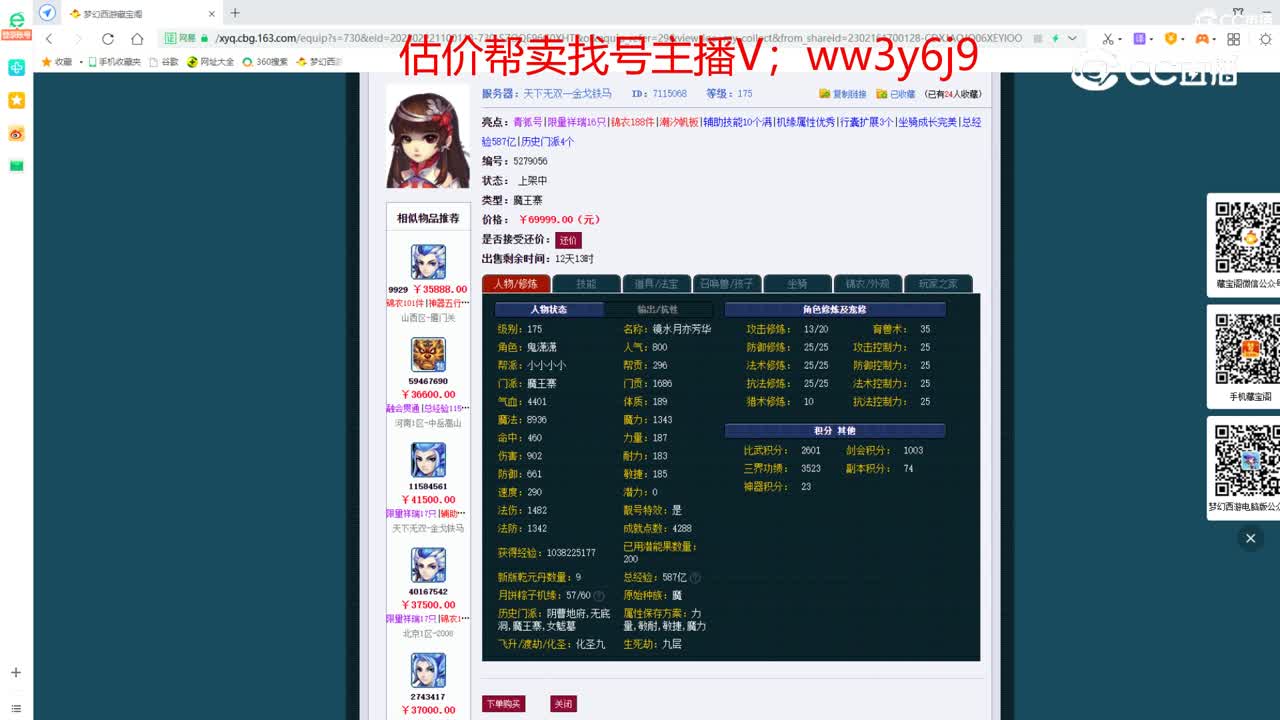Click the scissors screenshot tool icon
1280x720 pixels.
click(x=1107, y=39)
